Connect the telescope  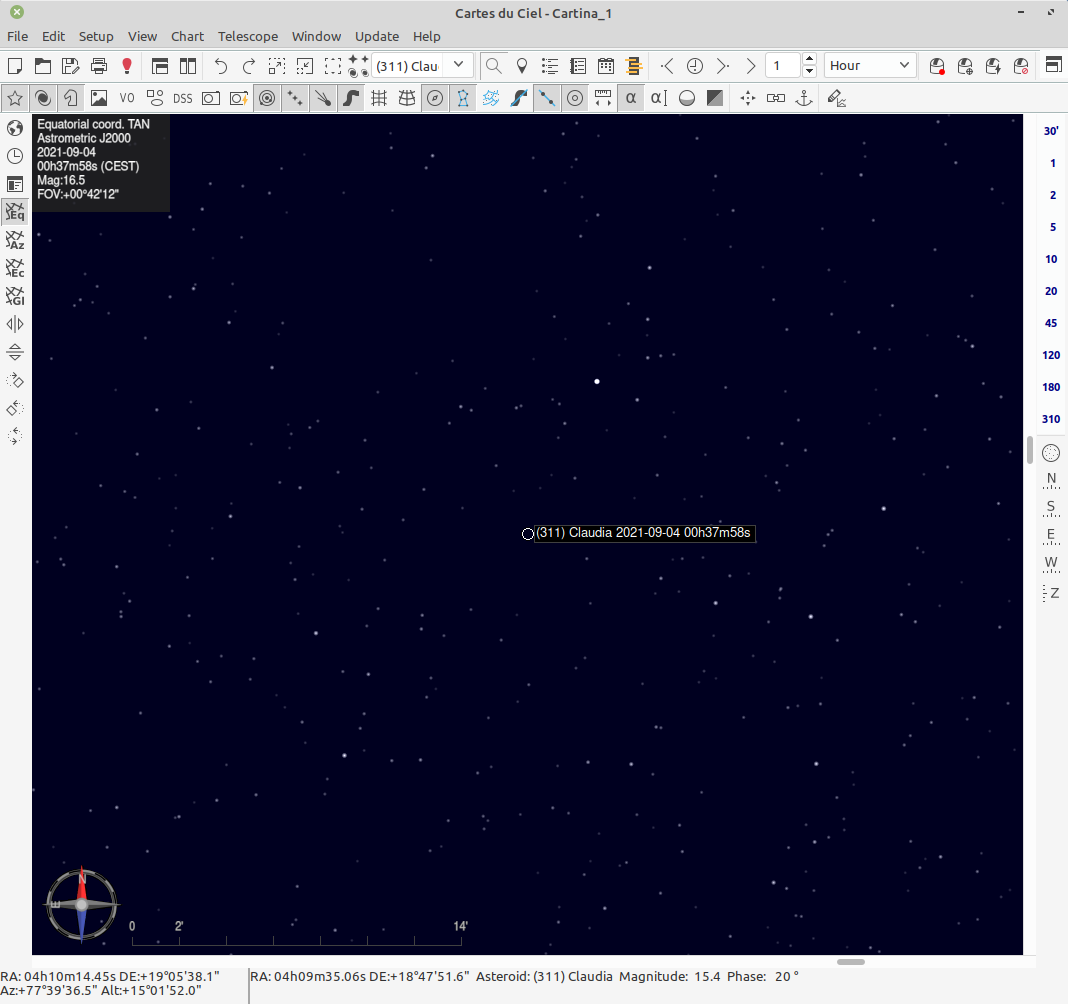(x=937, y=66)
